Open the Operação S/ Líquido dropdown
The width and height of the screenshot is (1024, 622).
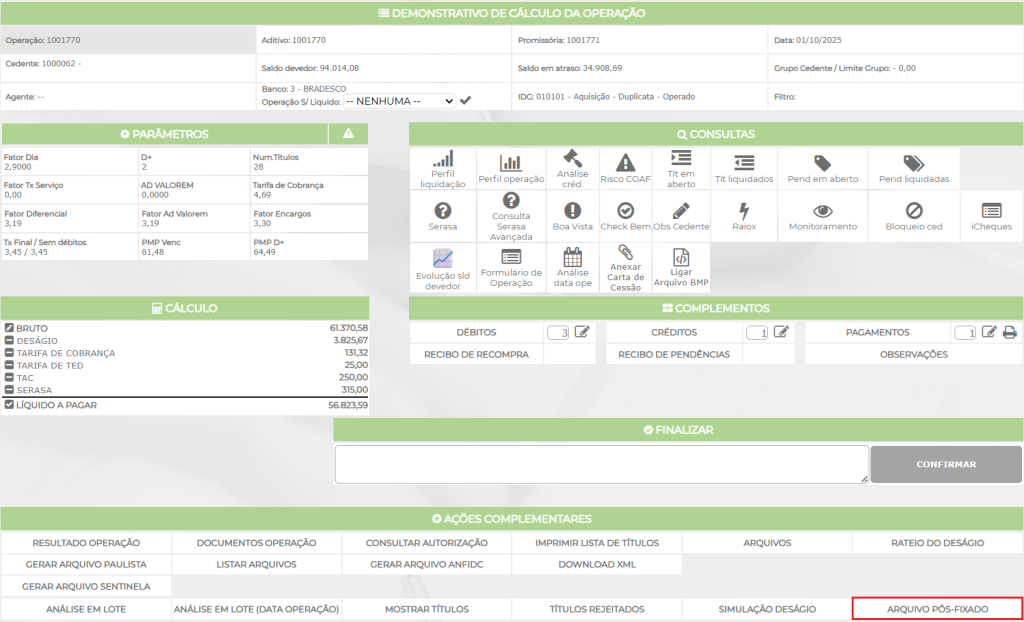pos(399,101)
